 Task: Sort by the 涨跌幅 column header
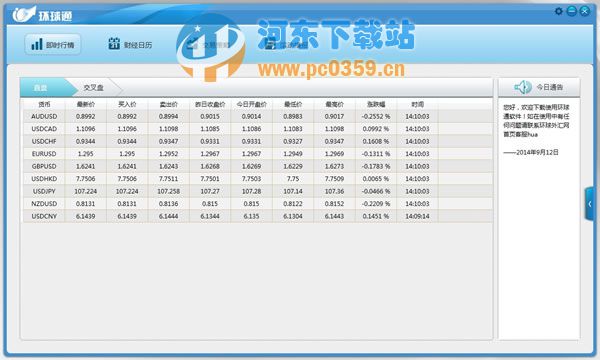pos(376,104)
